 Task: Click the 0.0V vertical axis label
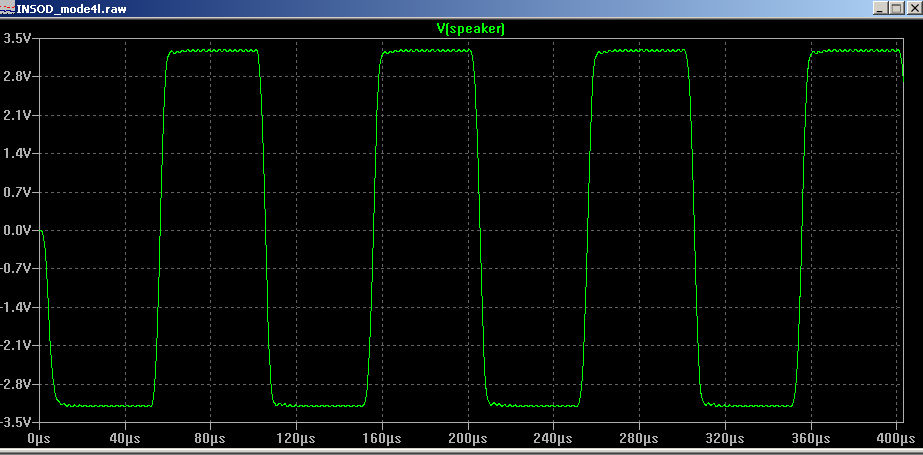[18, 230]
